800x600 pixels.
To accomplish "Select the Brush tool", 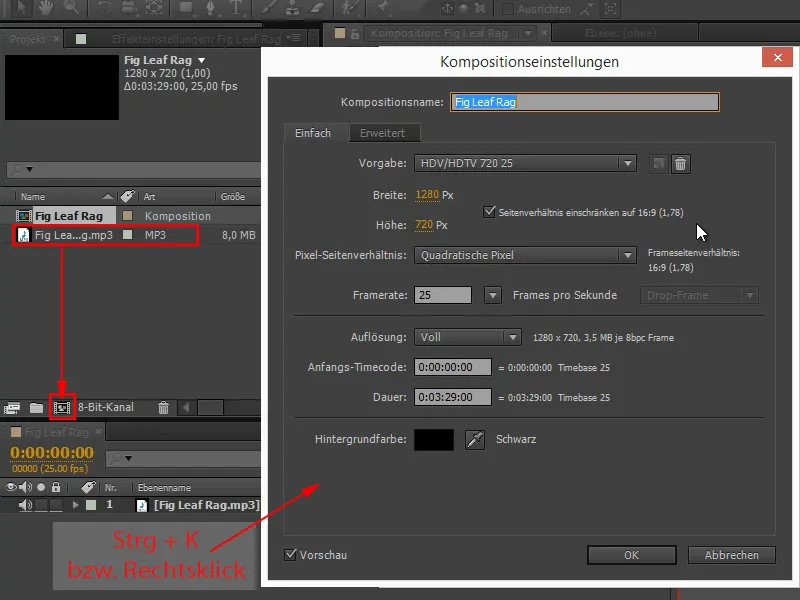I will tap(269, 8).
